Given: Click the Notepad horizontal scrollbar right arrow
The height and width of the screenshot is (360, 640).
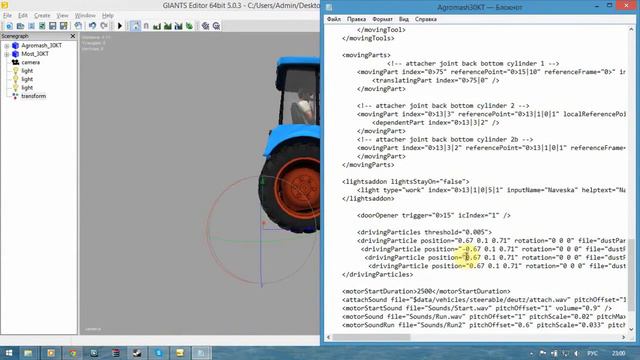Looking at the screenshot, I should (623, 337).
